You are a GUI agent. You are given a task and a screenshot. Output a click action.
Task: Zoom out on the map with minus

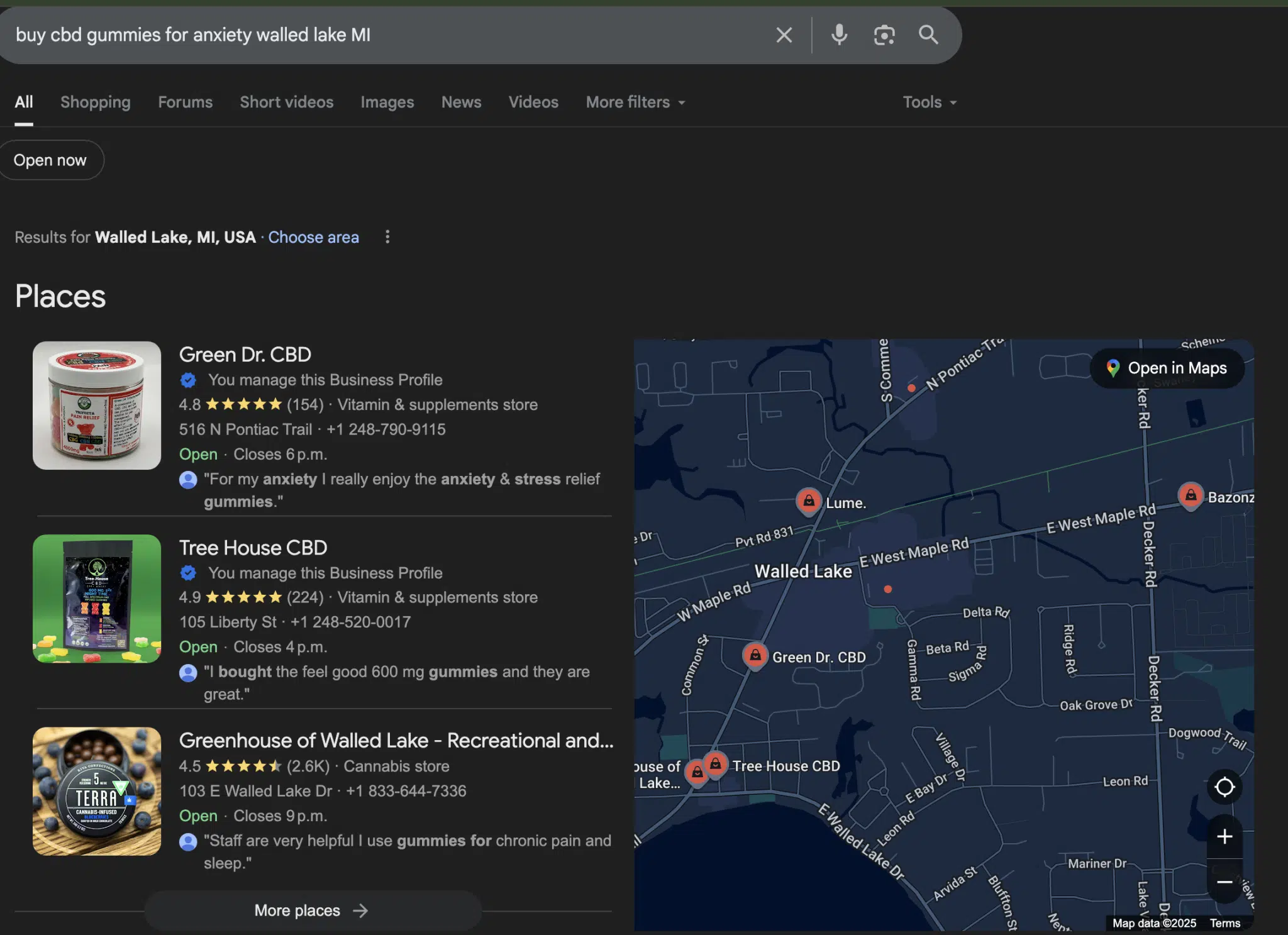1224,882
